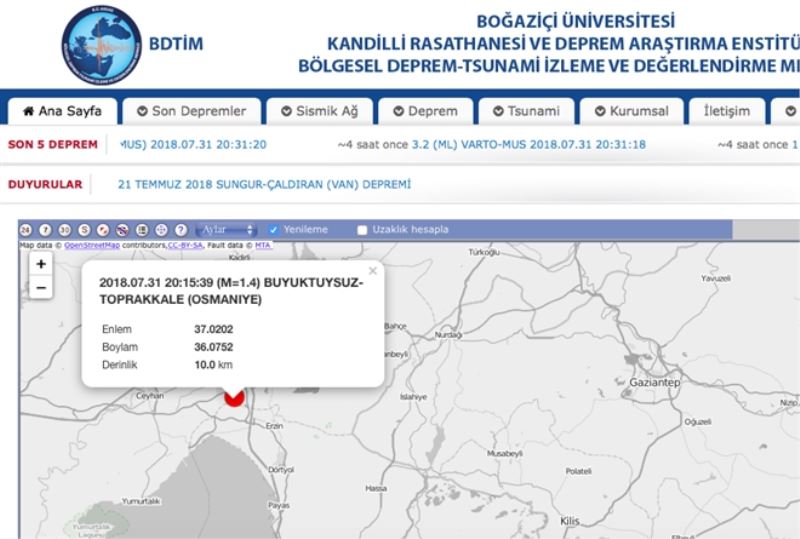Click the 'S' map toolbar icon
The height and width of the screenshot is (539, 800).
click(84, 230)
